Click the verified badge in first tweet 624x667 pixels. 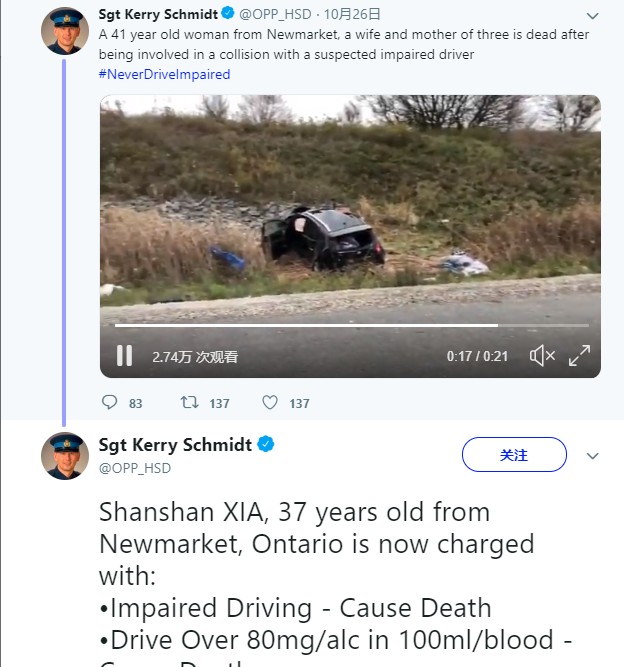[x=227, y=15]
